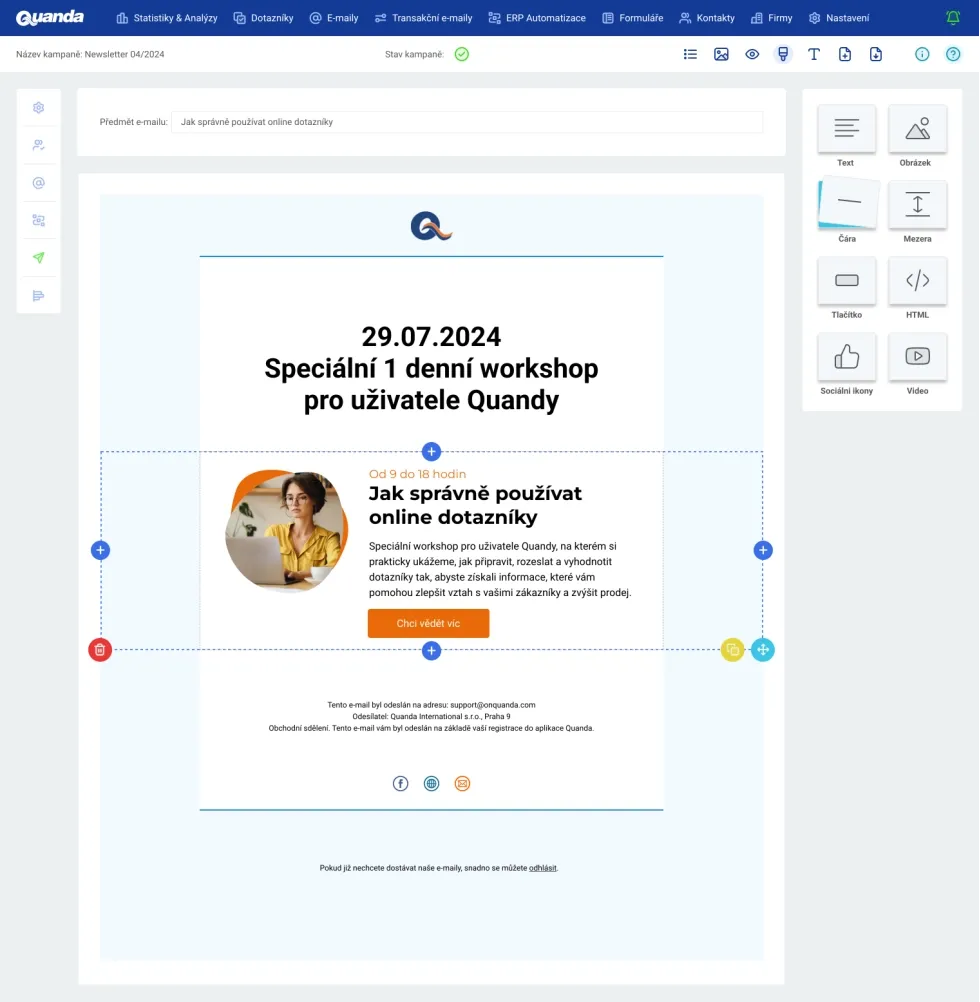This screenshot has height=1002, width=980.
Task: Click the odhlásit unsubscribe link
Action: (543, 868)
